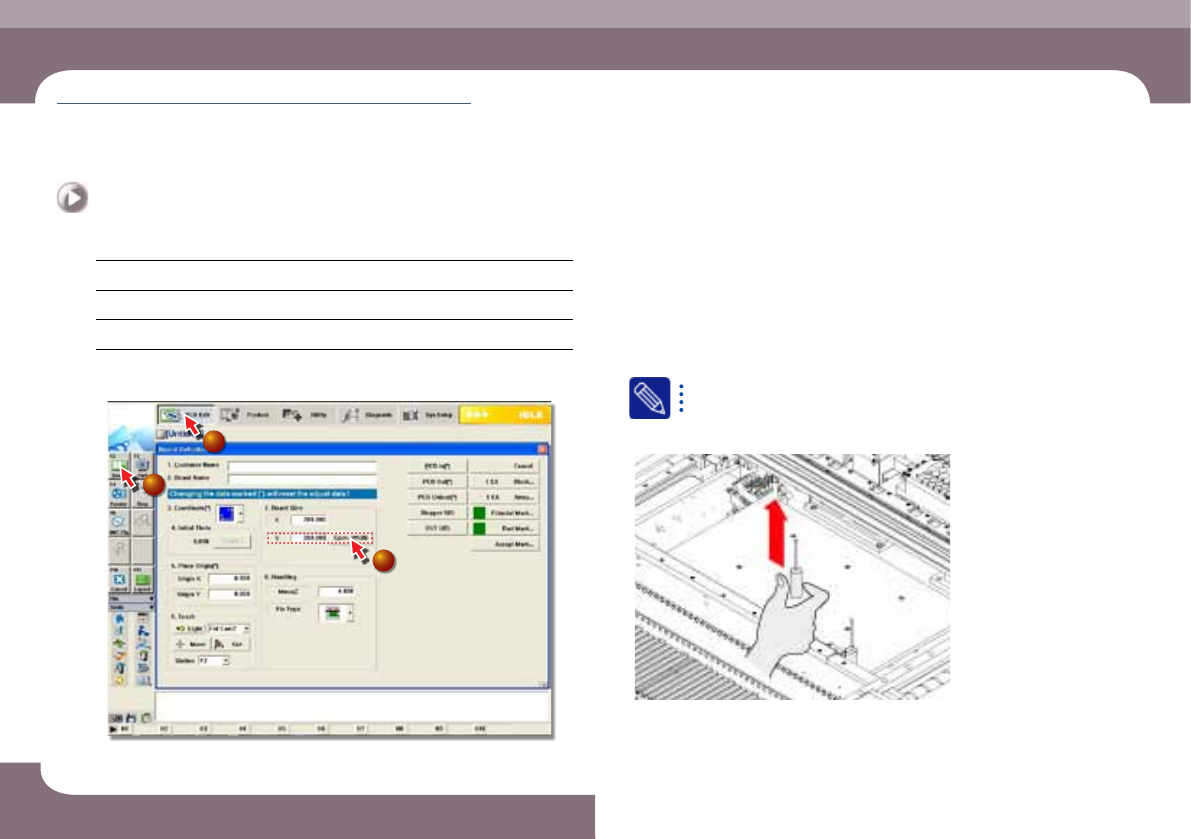Click the Origin Y value field
The height and width of the screenshot is (839, 1191).
click(x=230, y=595)
